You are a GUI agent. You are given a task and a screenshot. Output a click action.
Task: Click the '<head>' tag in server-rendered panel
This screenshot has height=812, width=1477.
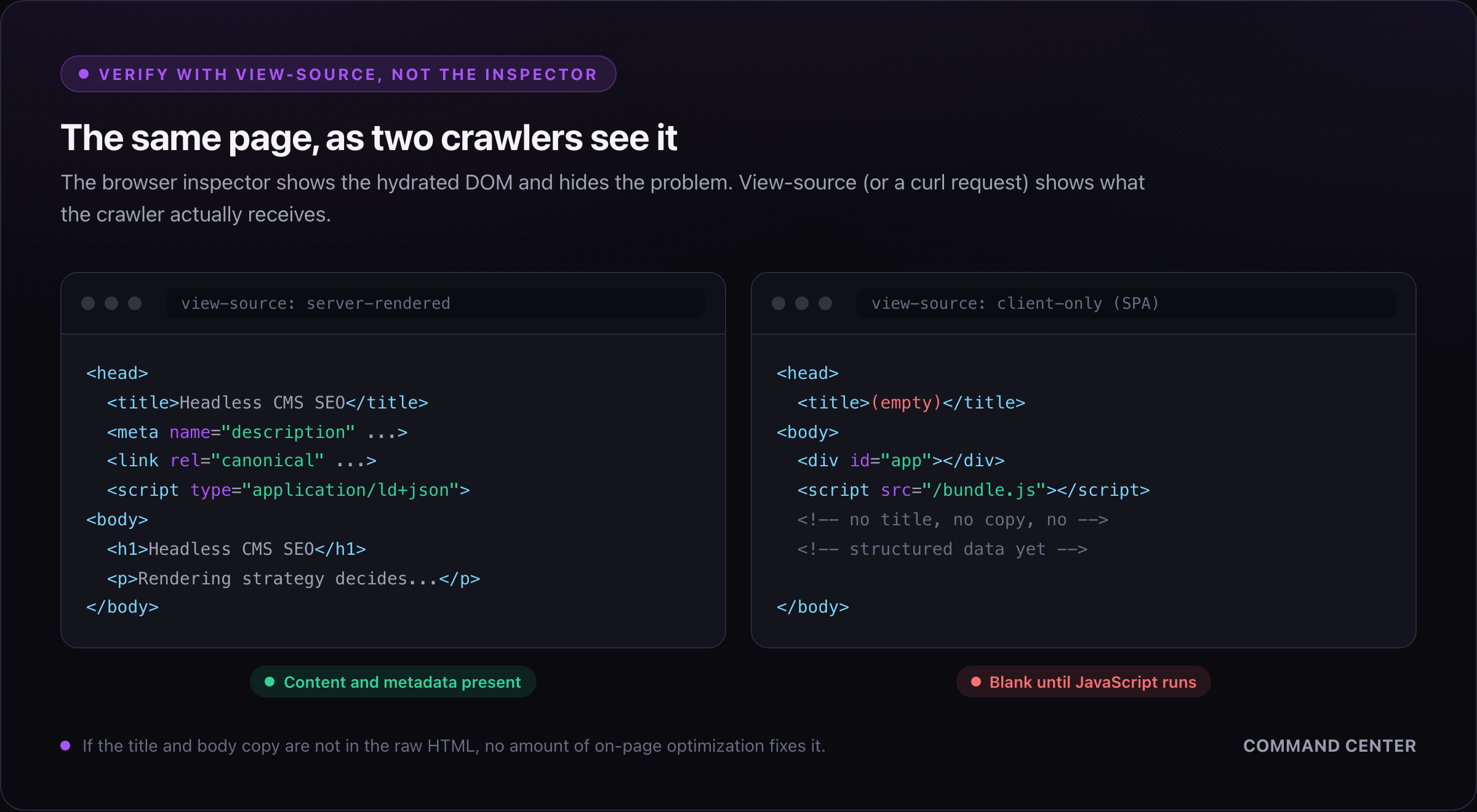point(117,373)
